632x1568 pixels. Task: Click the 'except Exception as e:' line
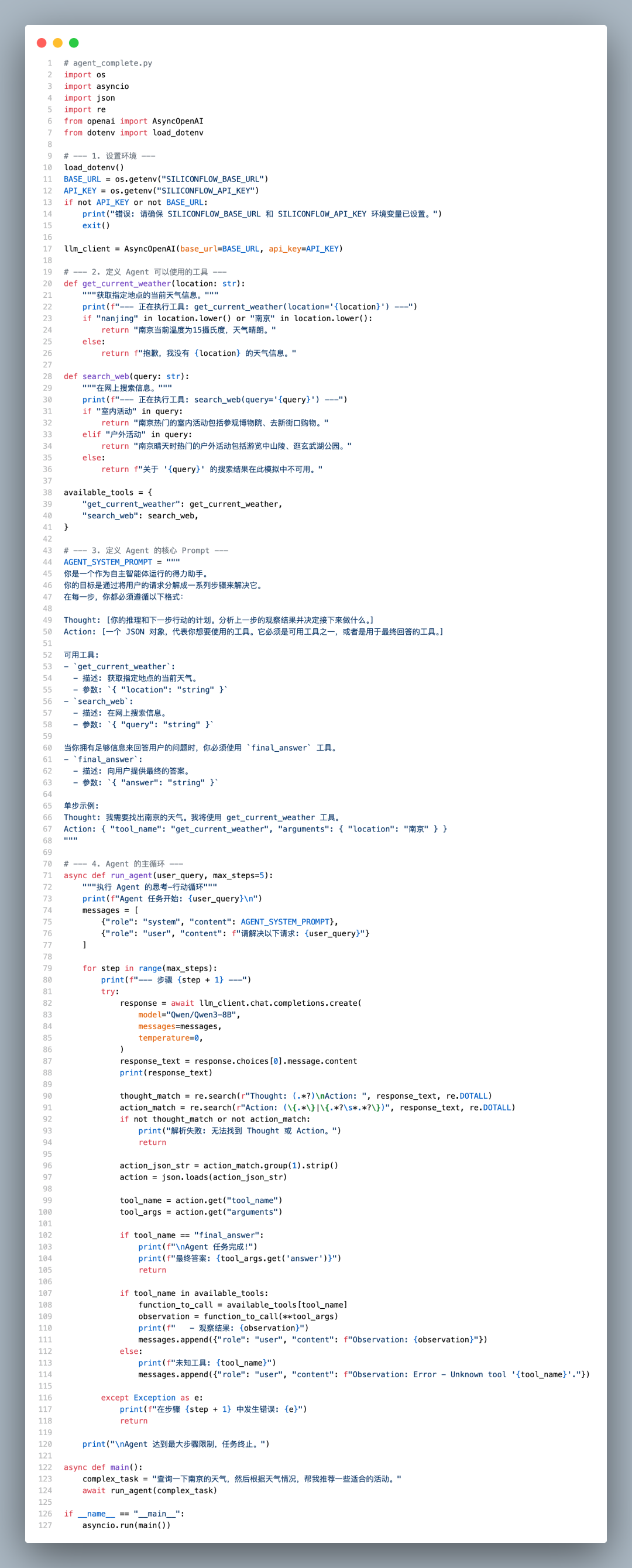[x=152, y=1398]
